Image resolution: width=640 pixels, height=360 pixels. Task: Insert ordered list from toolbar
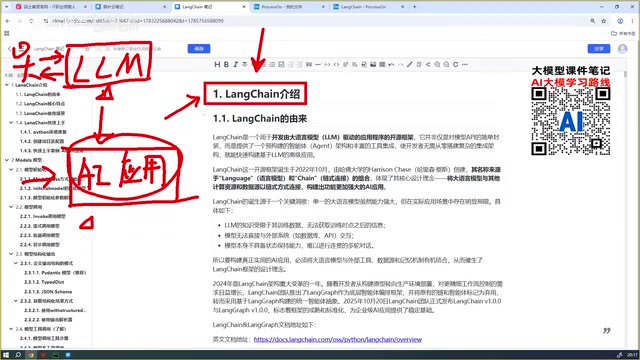coord(272,64)
